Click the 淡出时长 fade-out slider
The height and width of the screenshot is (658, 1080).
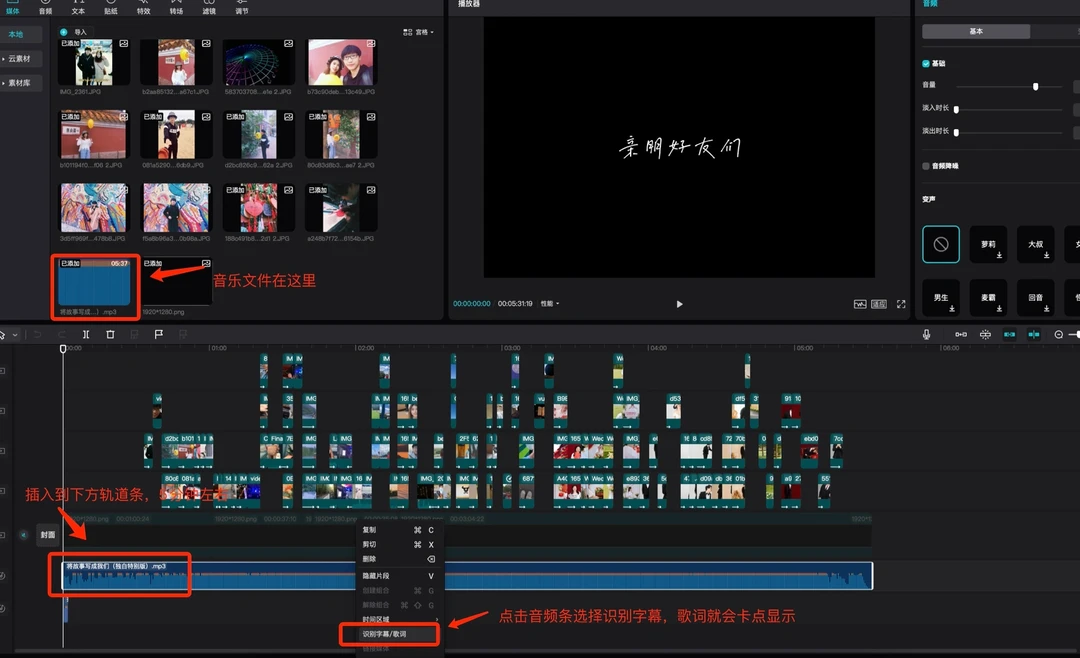(x=1010, y=132)
